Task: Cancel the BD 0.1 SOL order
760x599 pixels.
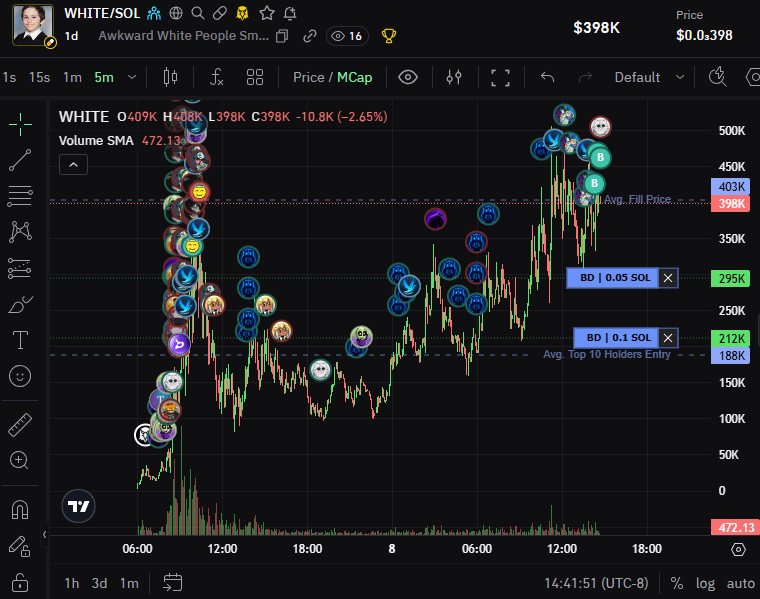Action: tap(668, 338)
